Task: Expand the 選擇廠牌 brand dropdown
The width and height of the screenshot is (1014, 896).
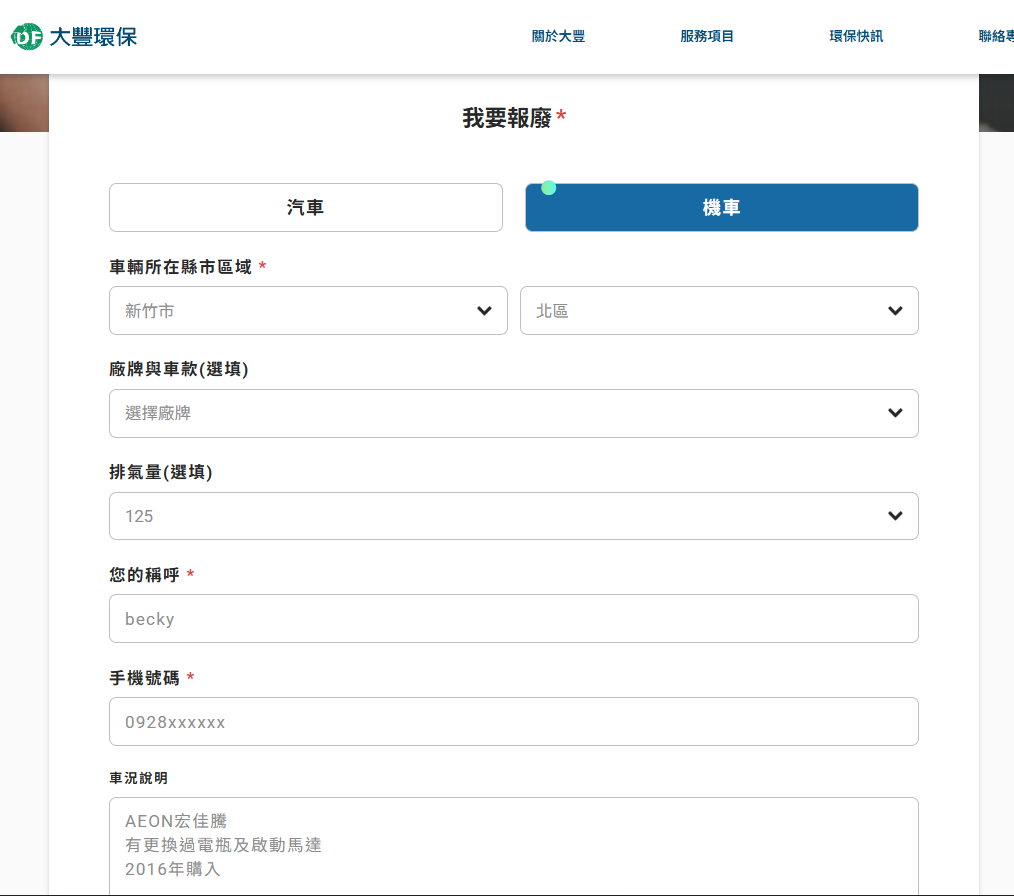Action: click(x=500, y=413)
